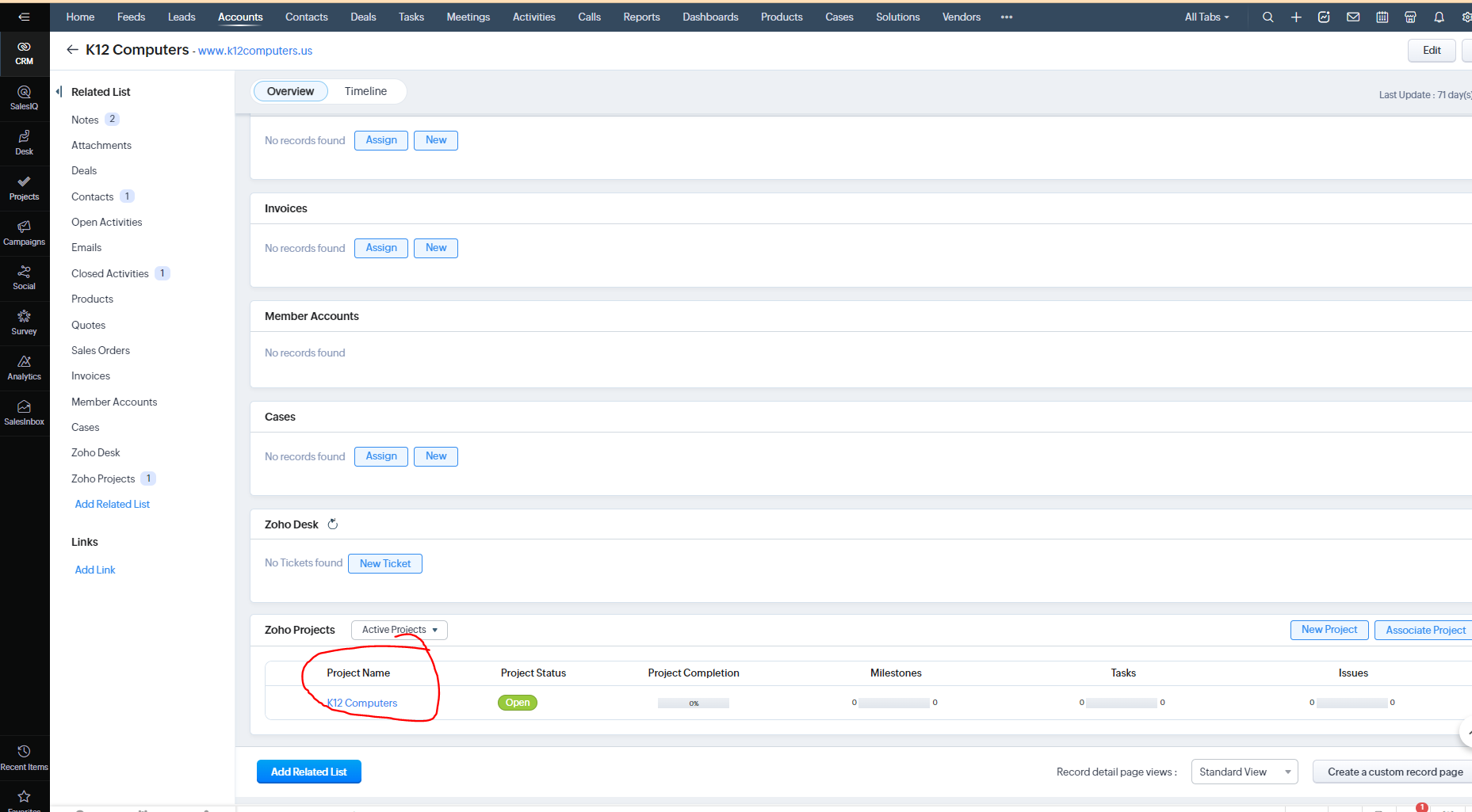
Task: Jump to Notes in Related List
Action: (85, 120)
